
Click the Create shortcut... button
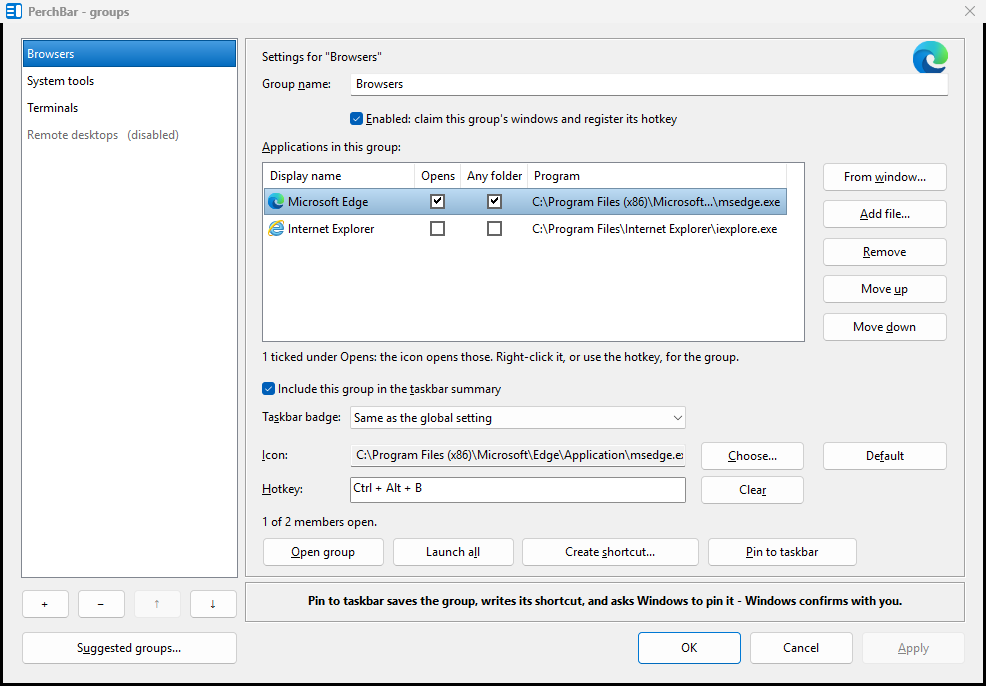coord(611,552)
